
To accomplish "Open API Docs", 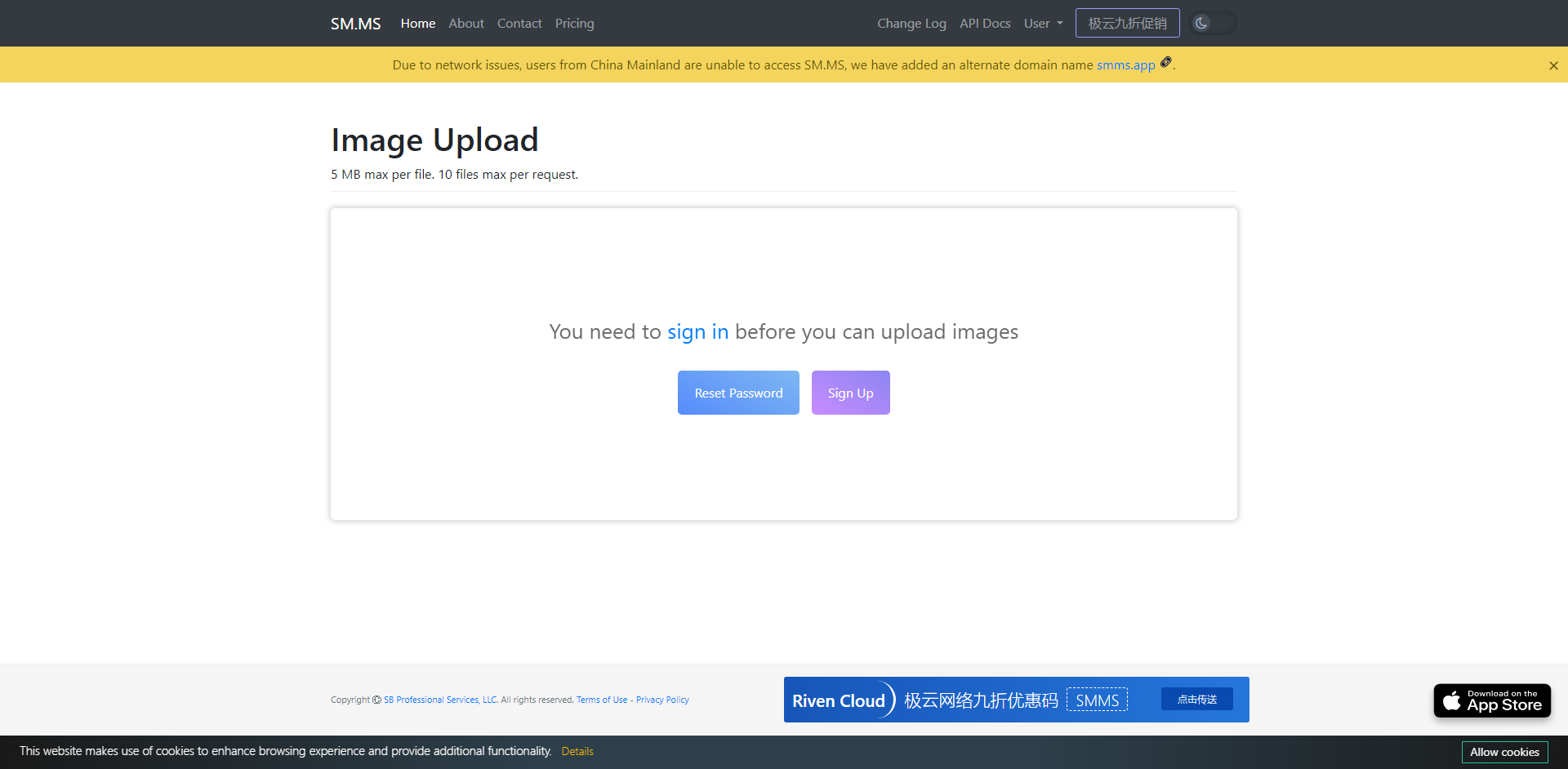I will click(985, 24).
